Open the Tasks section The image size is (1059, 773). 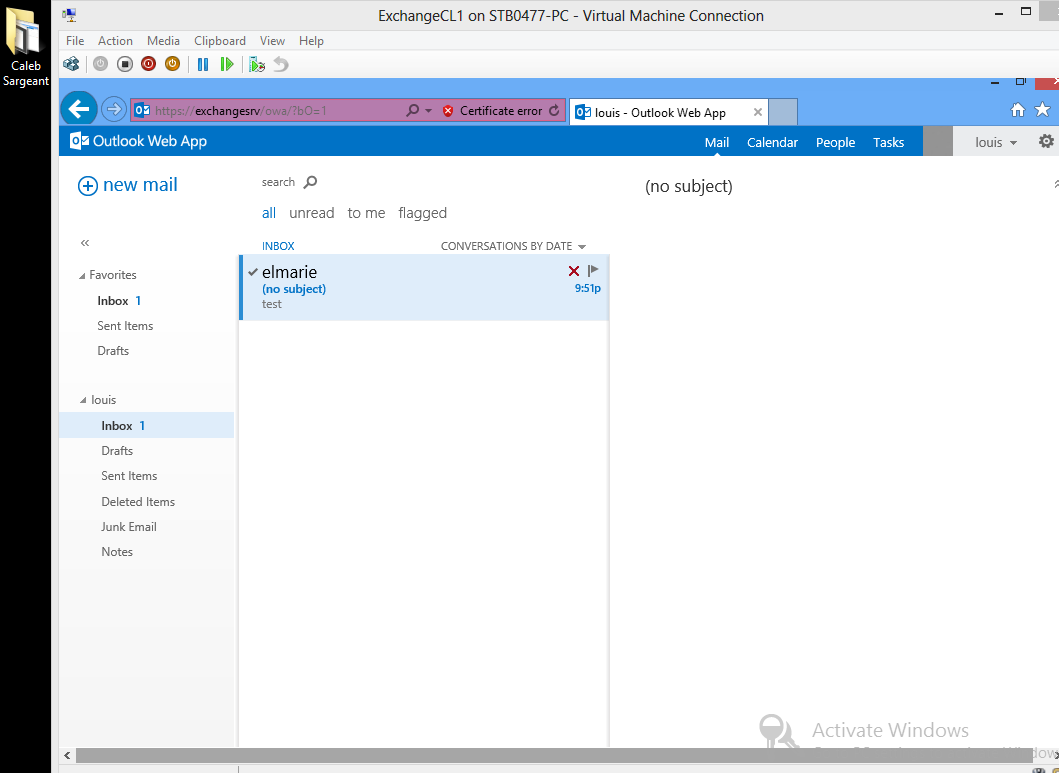(x=888, y=142)
